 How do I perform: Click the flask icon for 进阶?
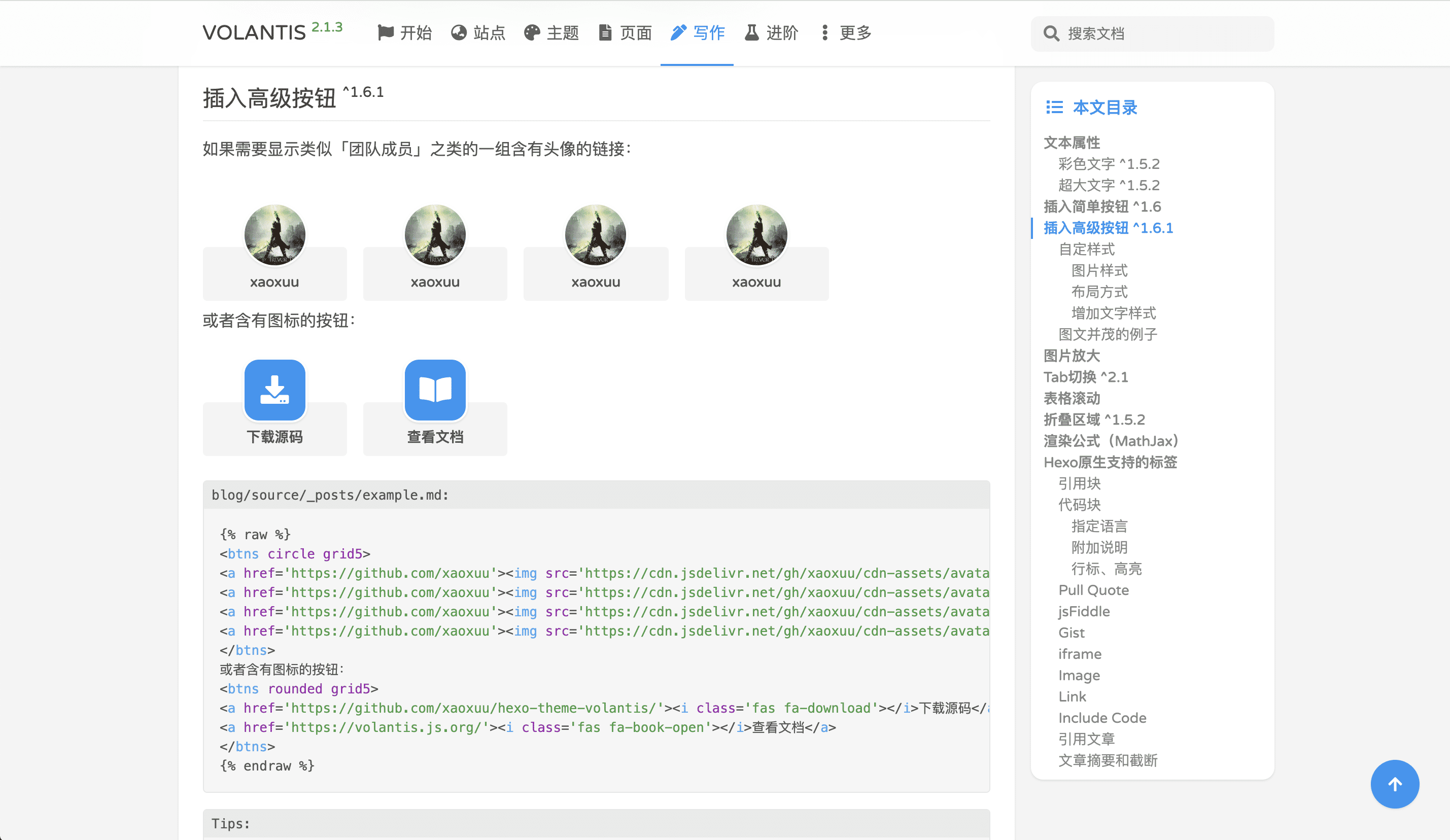751,33
